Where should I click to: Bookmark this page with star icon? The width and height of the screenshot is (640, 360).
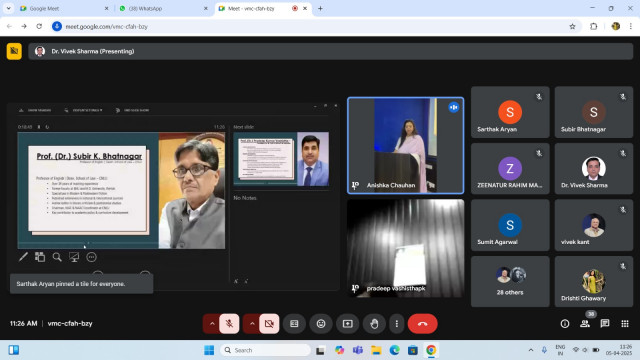coord(572,27)
